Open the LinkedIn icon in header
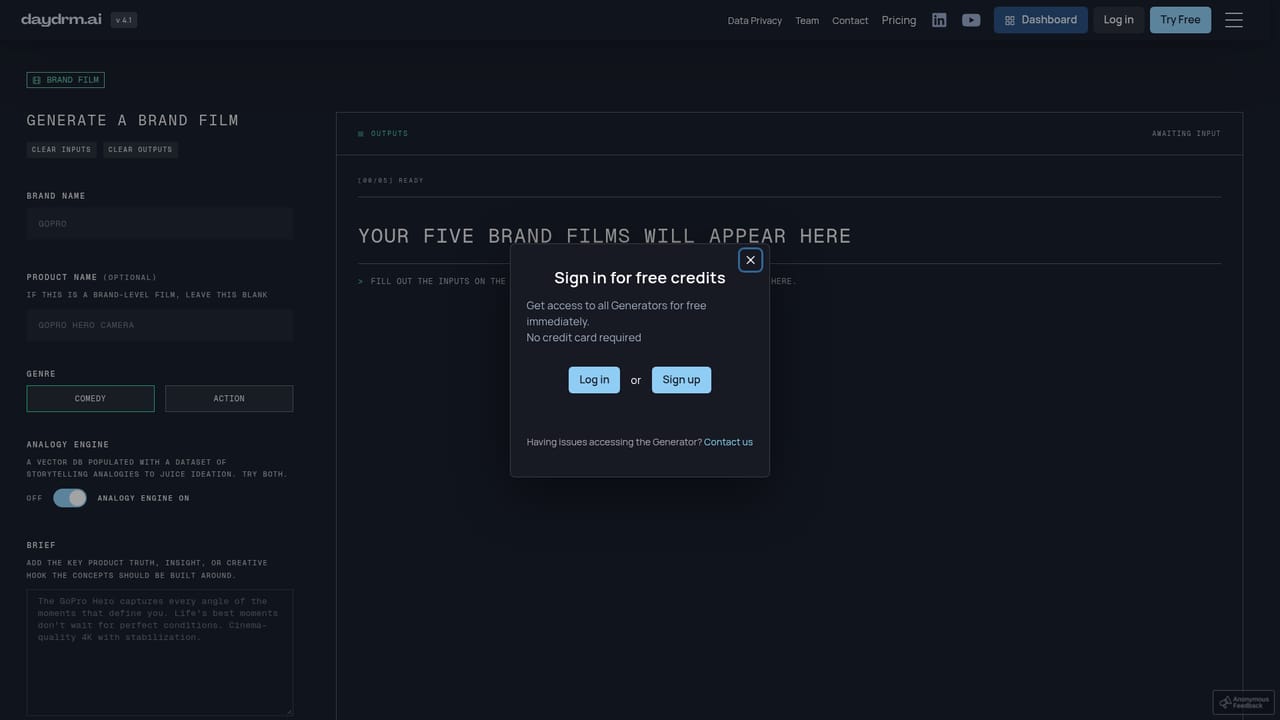 pyautogui.click(x=939, y=20)
